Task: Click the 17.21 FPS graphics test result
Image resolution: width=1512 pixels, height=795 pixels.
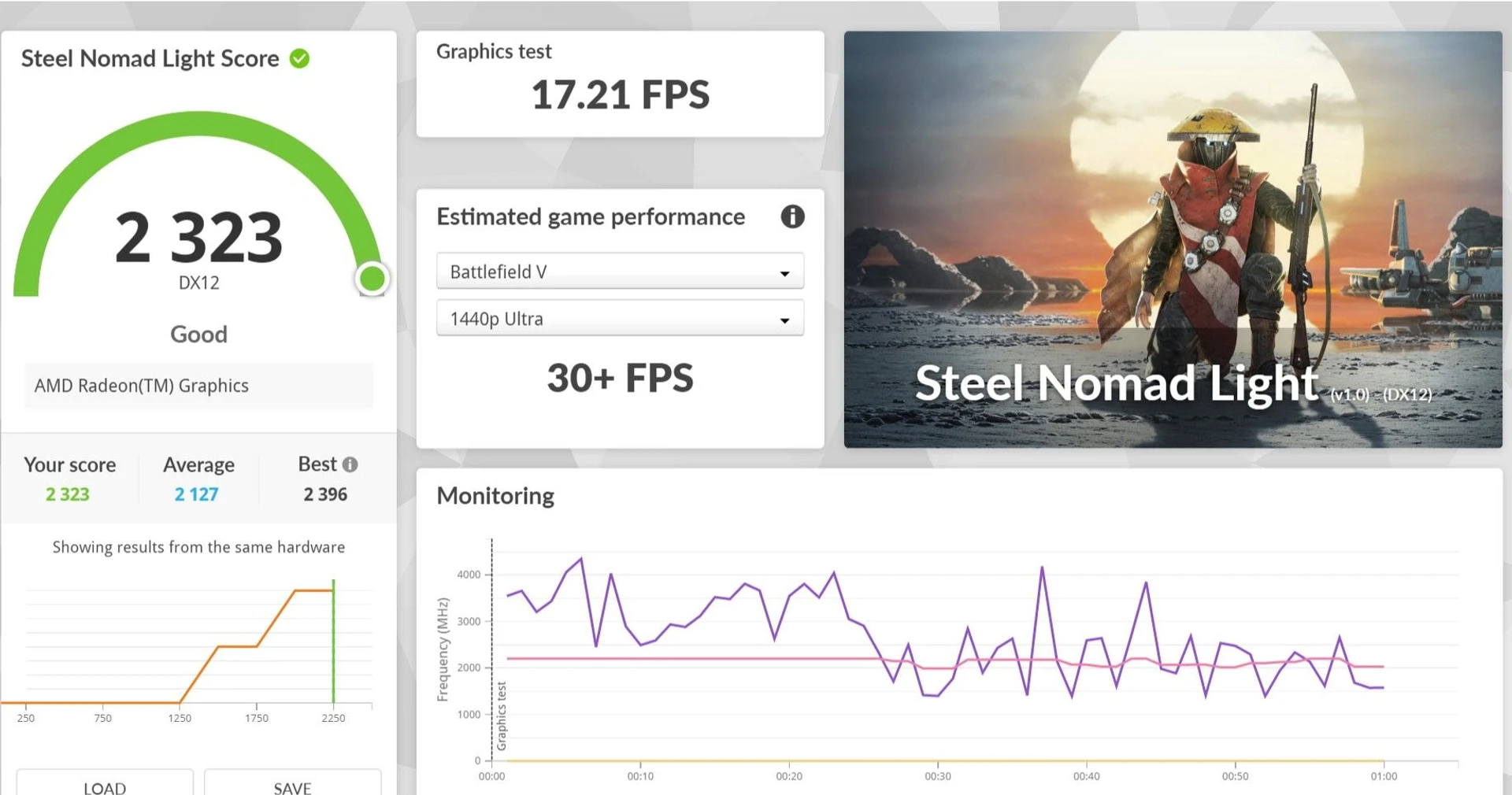Action: (620, 95)
